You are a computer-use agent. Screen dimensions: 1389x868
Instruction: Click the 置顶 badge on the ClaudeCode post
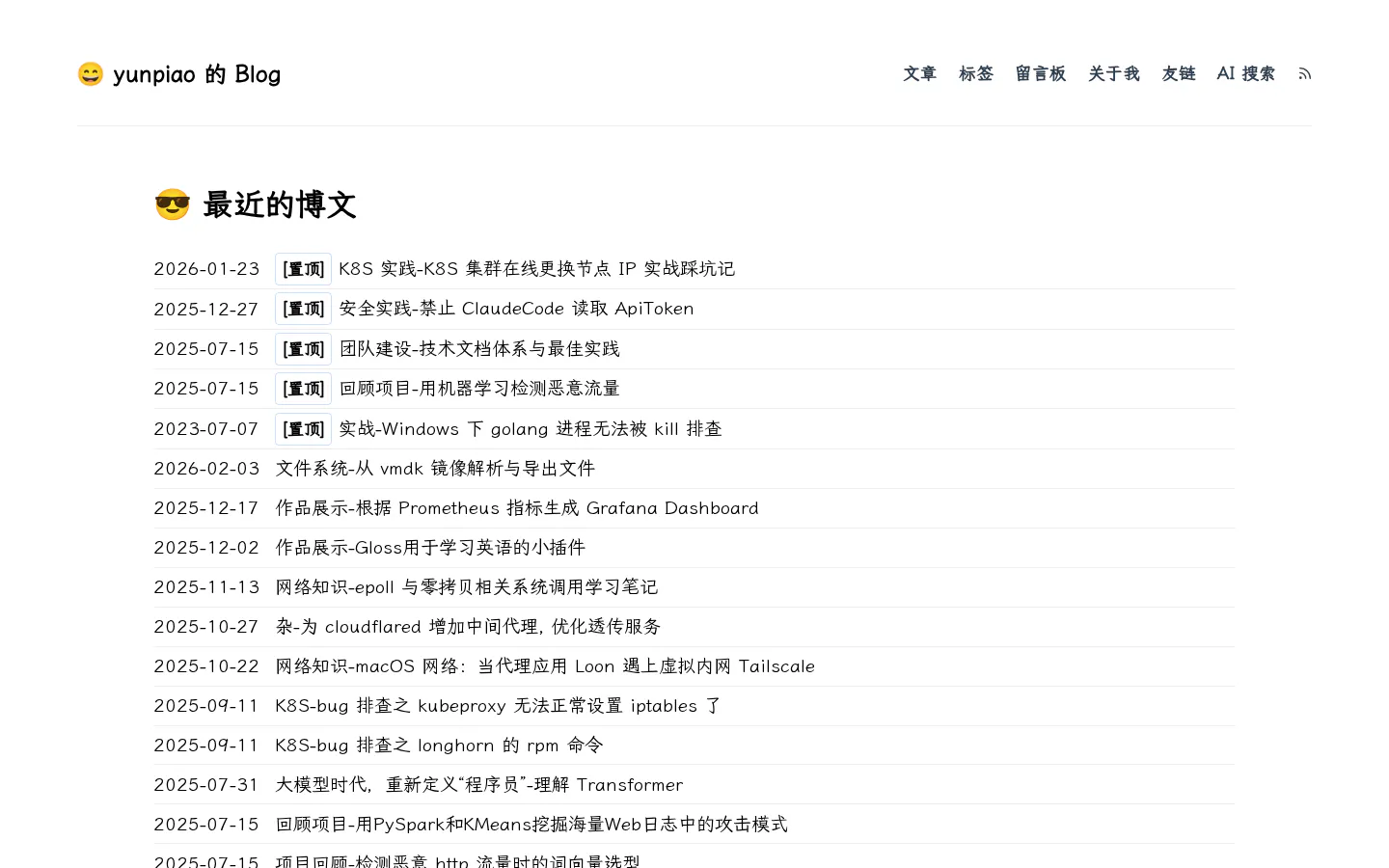tap(303, 309)
